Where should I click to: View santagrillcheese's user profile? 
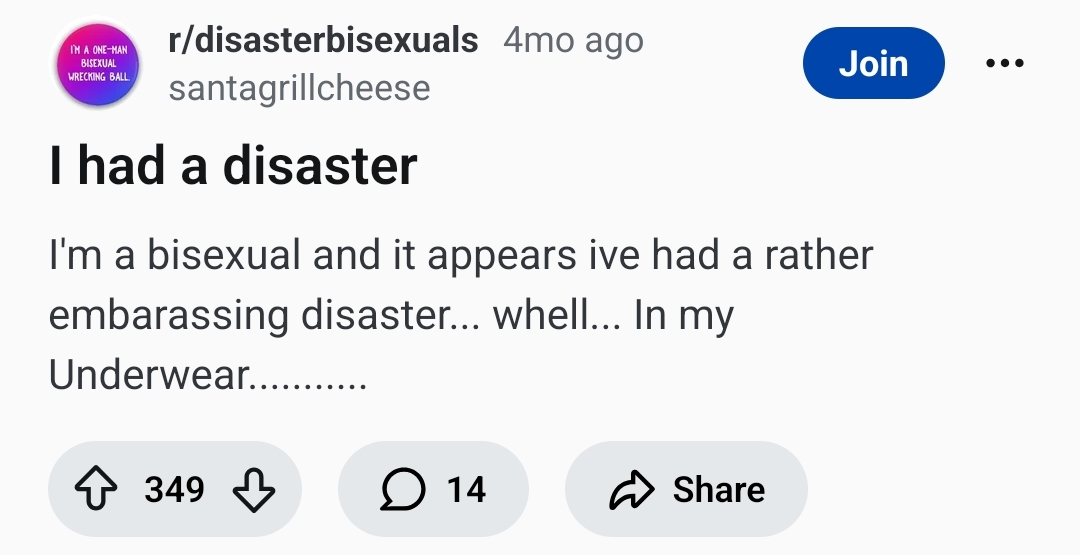[299, 88]
